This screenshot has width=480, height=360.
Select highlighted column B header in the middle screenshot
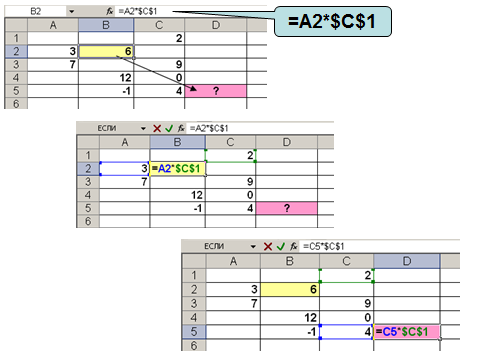tap(177, 142)
